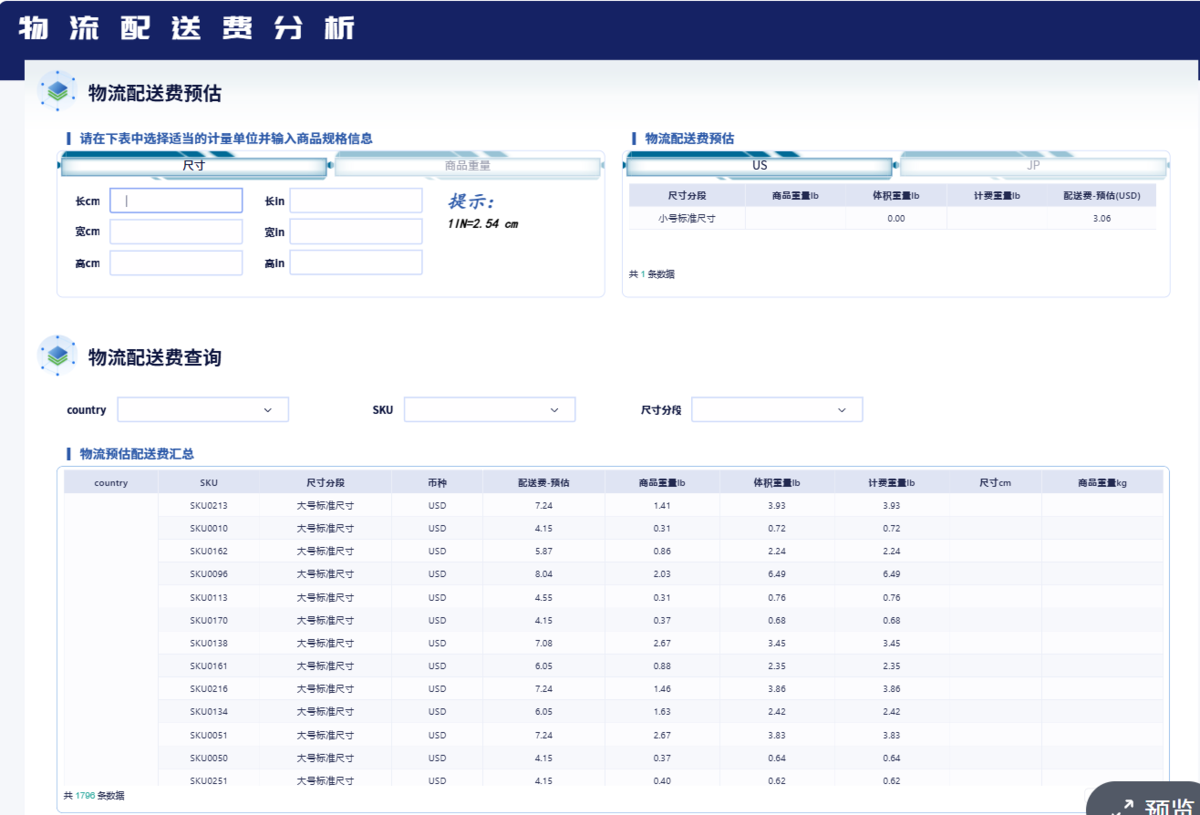Click the 高cm input field
The width and height of the screenshot is (1200, 815).
tap(176, 263)
